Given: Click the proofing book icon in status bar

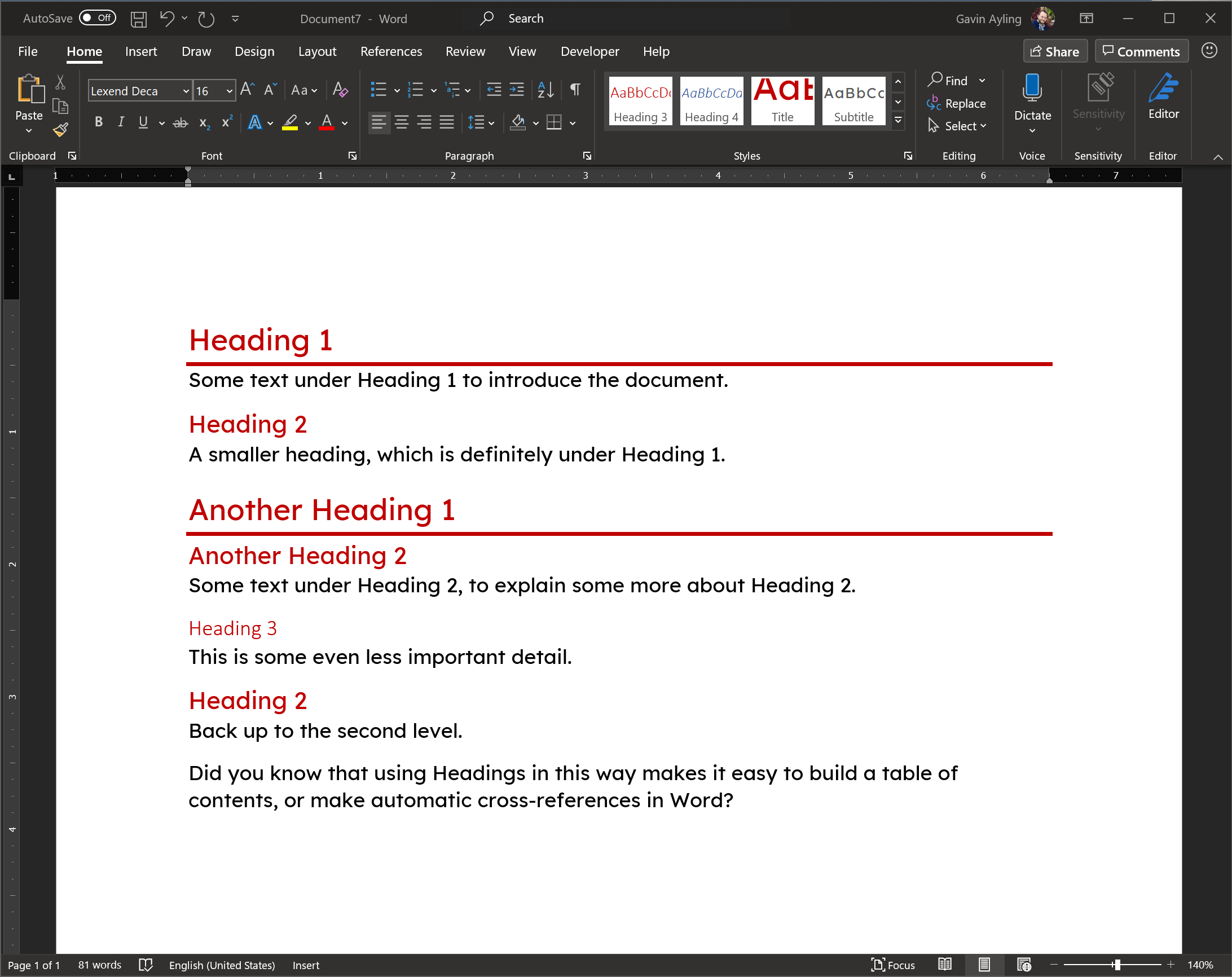Looking at the screenshot, I should point(146,965).
